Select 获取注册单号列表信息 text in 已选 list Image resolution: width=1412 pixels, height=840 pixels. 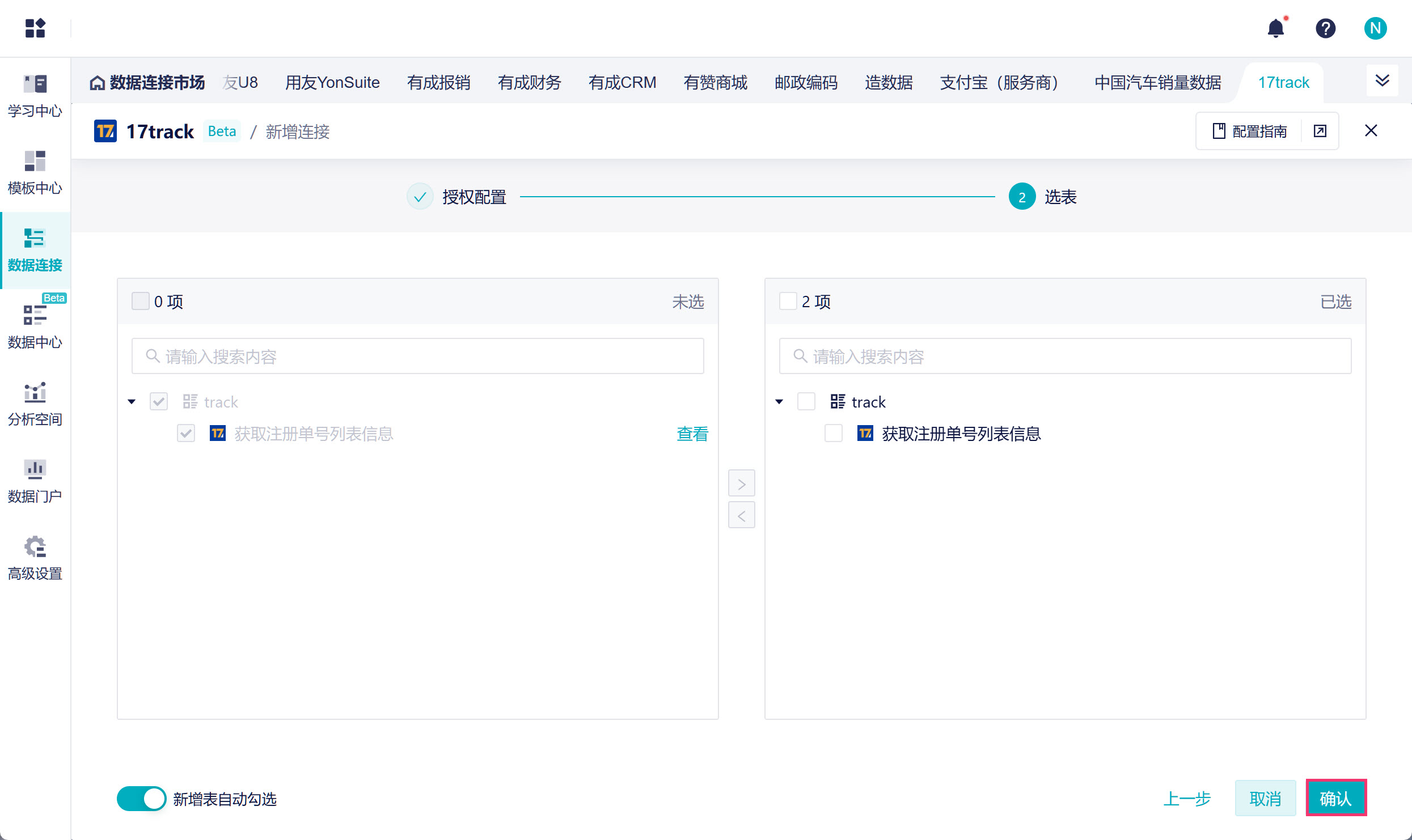click(962, 434)
